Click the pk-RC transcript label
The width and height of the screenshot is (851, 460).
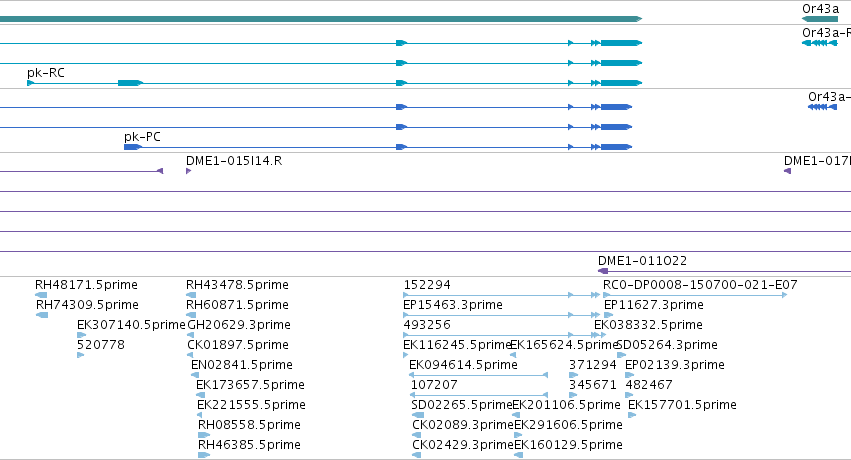tap(46, 73)
